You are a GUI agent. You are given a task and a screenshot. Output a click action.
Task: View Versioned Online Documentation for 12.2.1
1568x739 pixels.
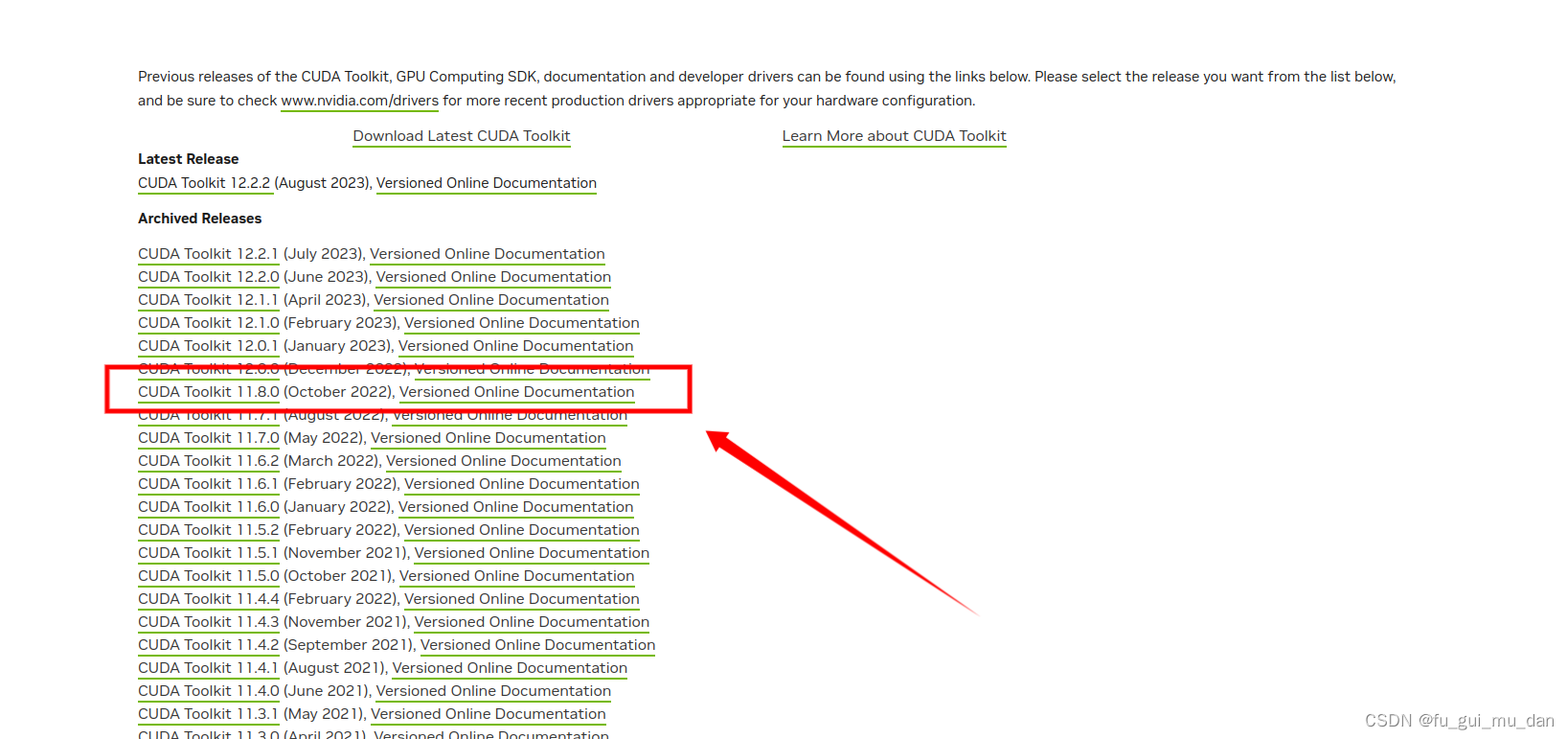(488, 254)
